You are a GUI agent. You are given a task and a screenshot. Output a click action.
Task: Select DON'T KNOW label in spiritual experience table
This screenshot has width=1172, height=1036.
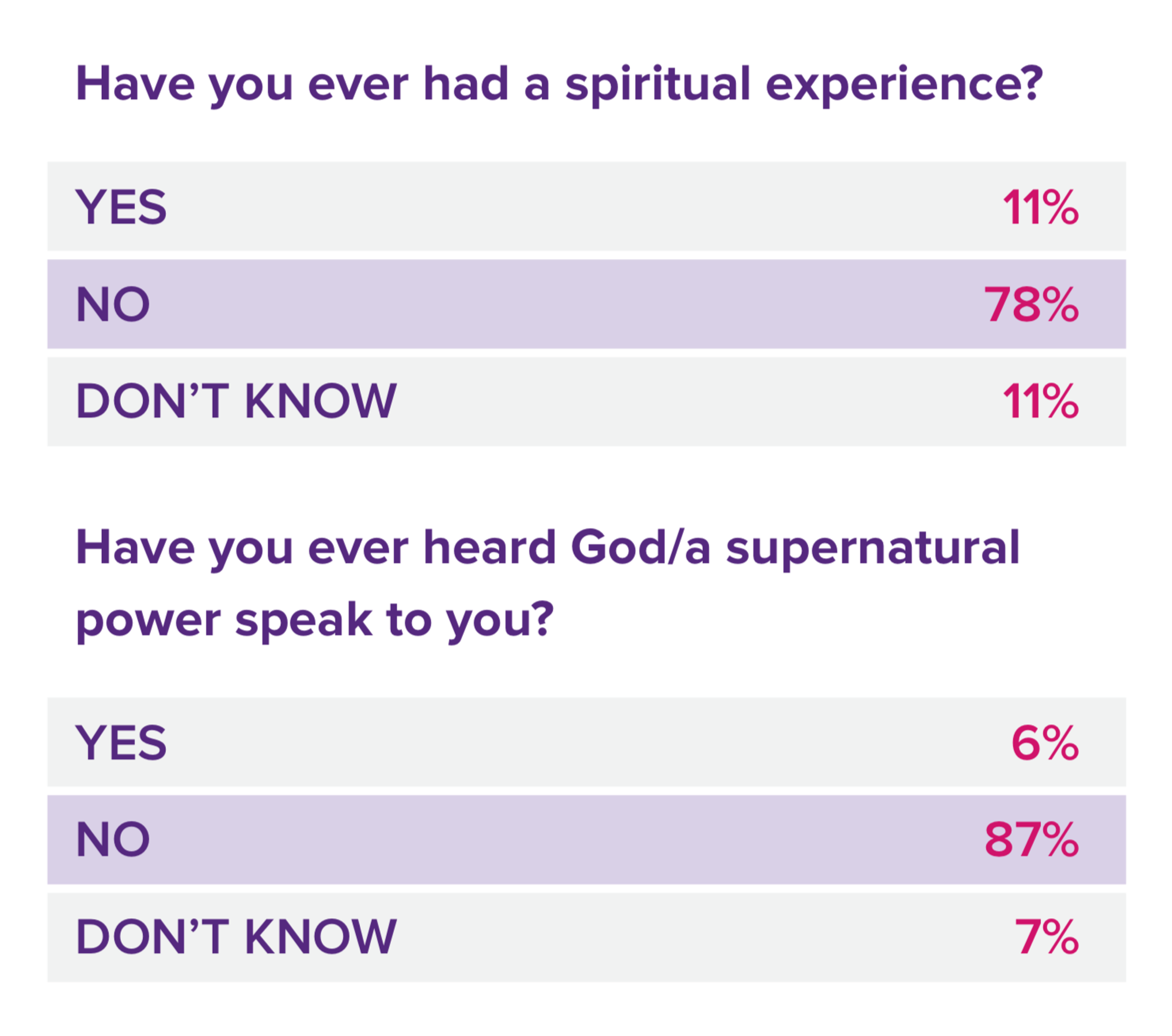[236, 401]
